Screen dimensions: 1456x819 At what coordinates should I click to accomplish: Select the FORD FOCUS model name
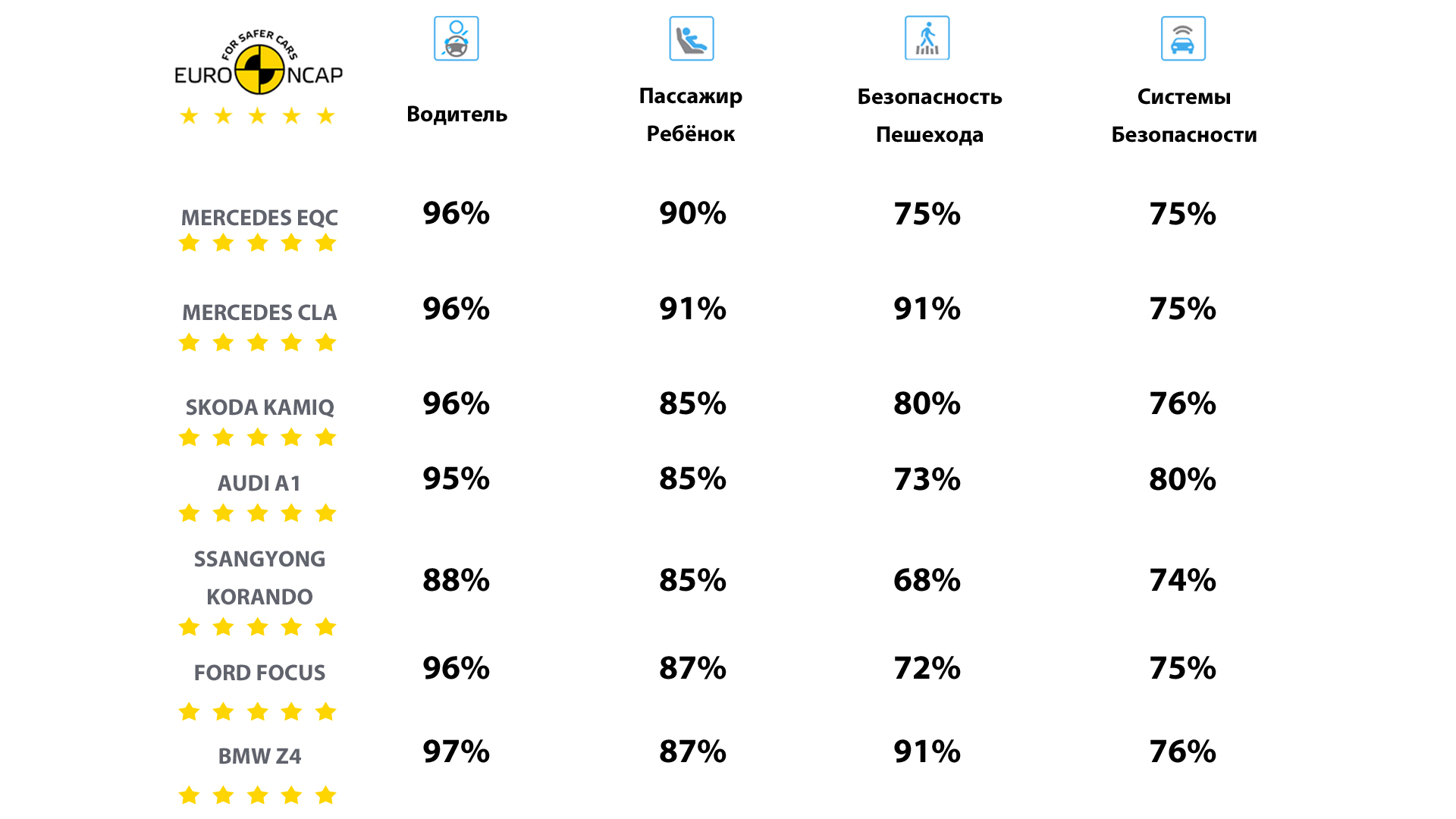point(259,673)
